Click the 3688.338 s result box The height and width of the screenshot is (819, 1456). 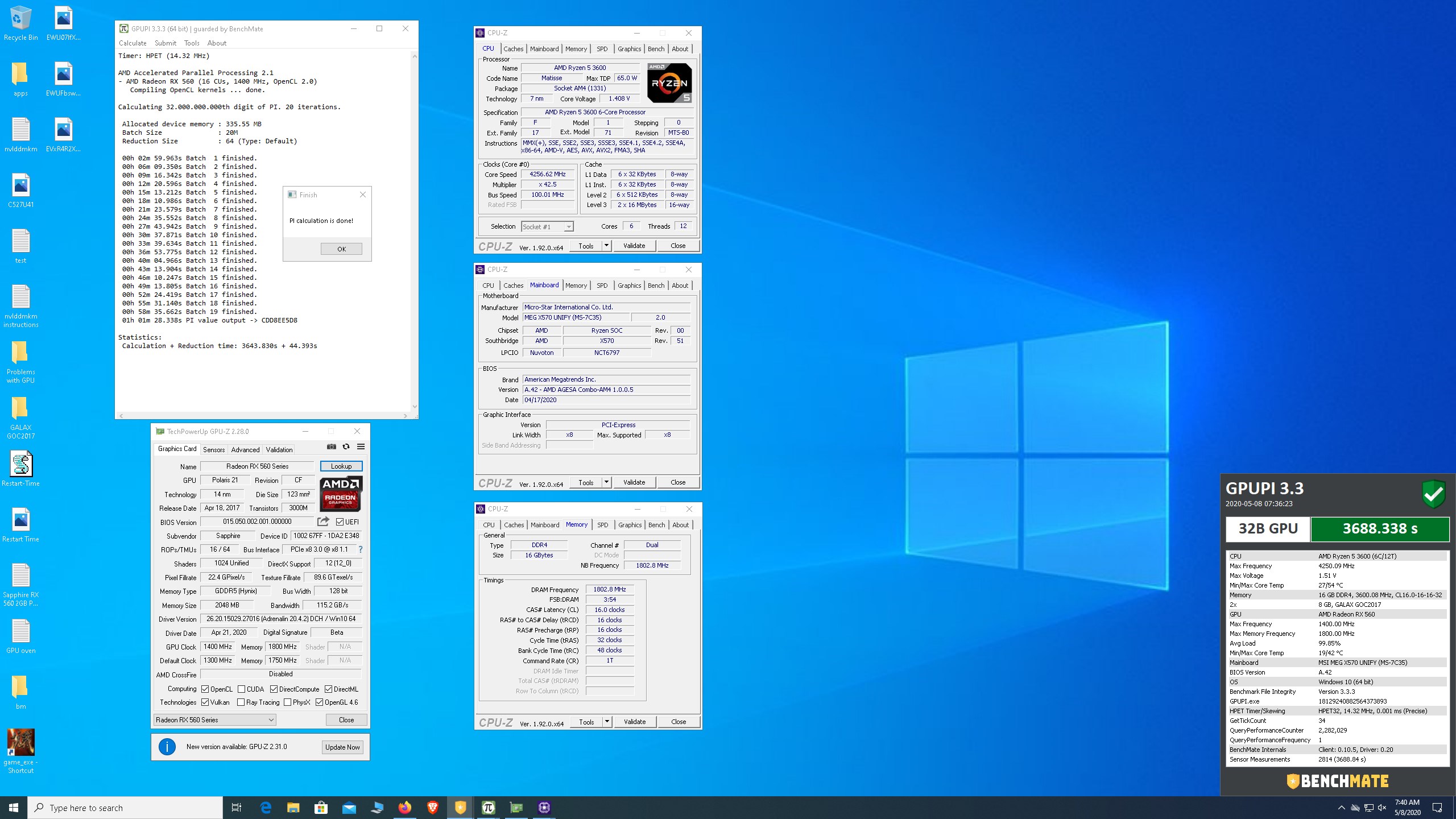[x=1380, y=528]
